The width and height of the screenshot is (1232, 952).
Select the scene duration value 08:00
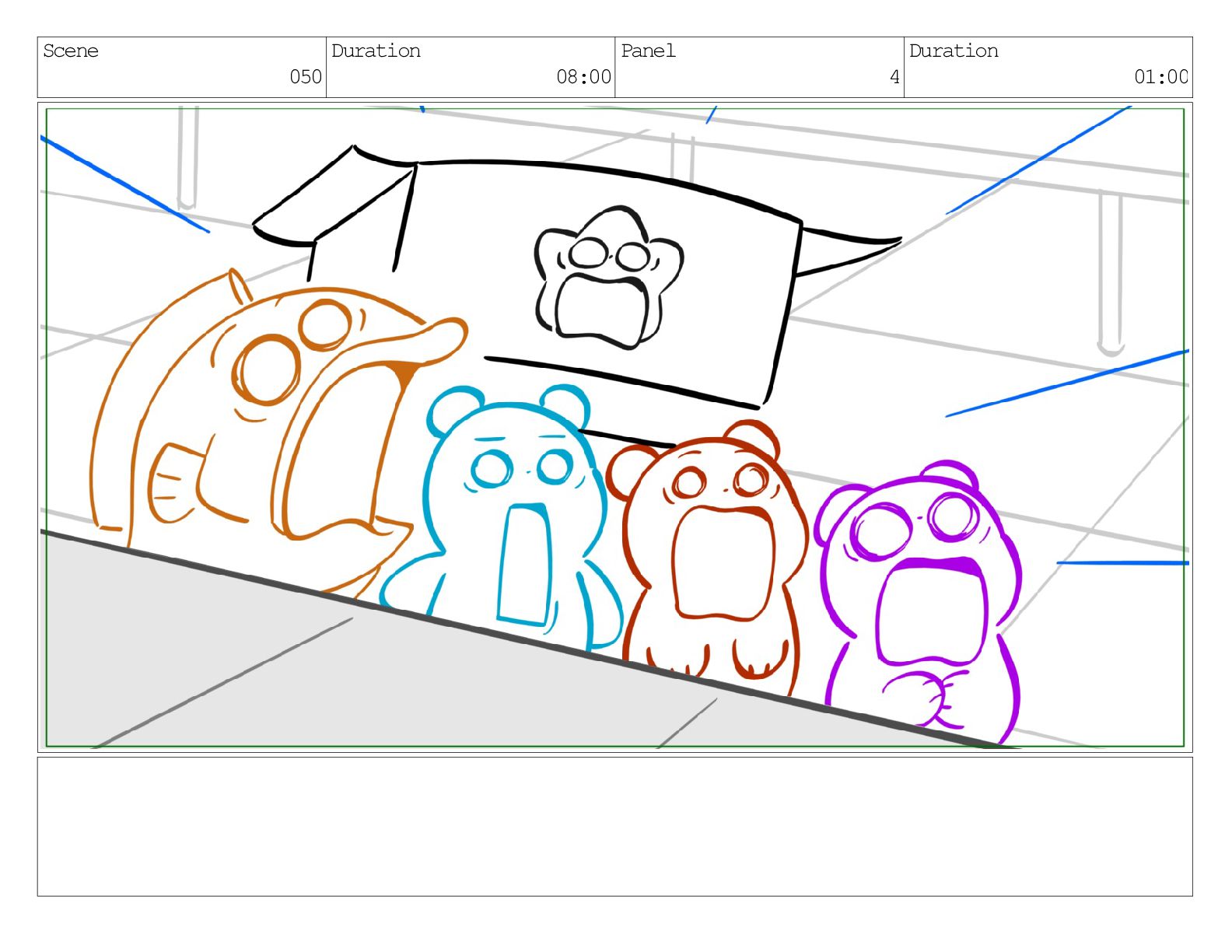[583, 77]
